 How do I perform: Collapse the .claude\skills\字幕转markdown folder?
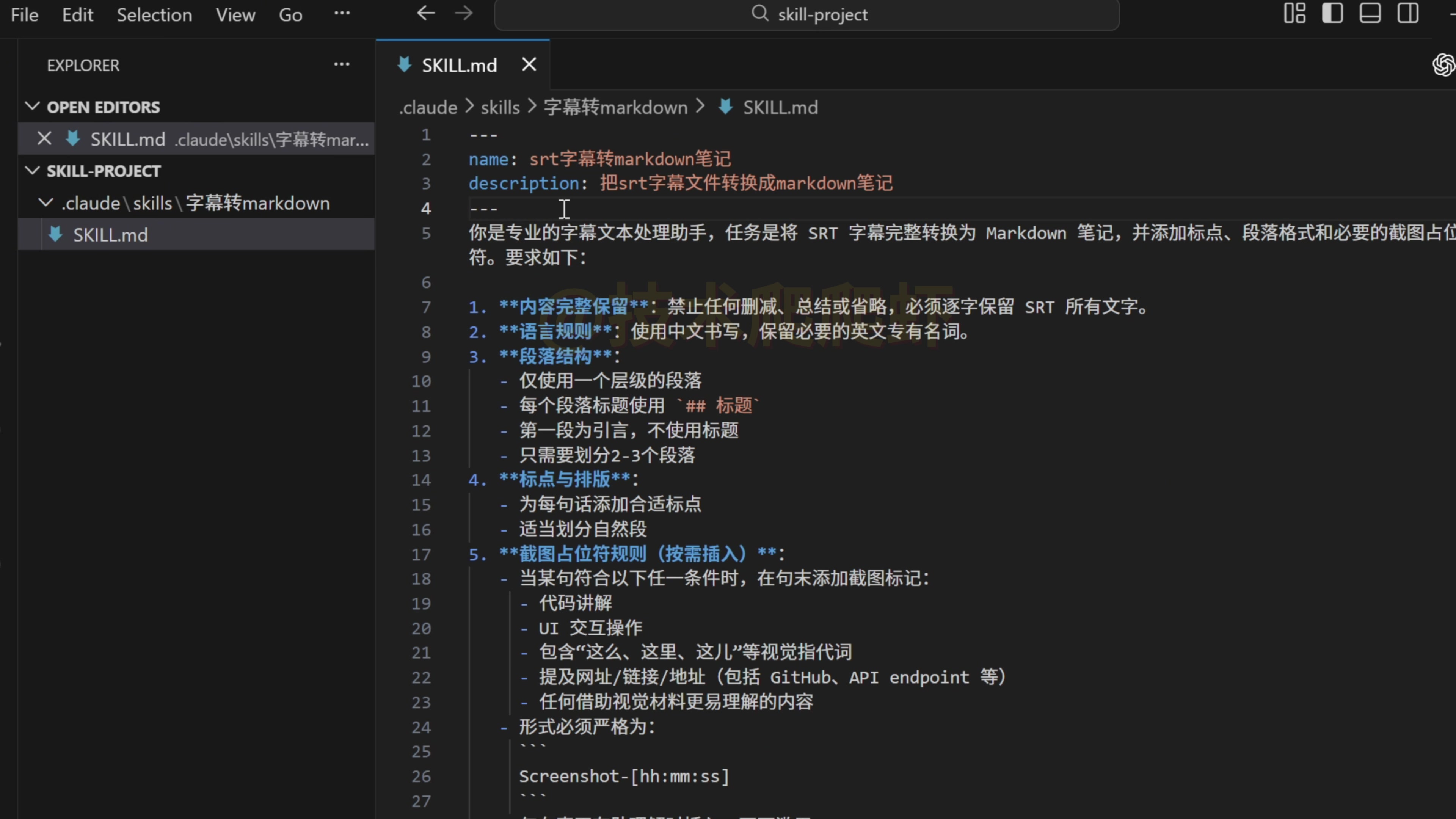coord(46,203)
